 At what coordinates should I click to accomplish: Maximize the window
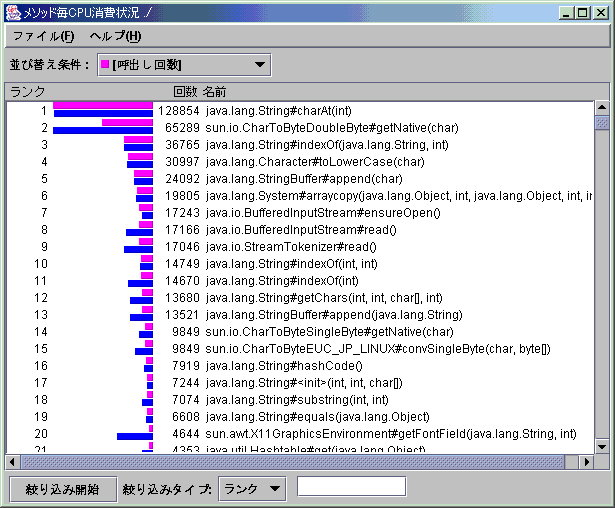point(583,13)
